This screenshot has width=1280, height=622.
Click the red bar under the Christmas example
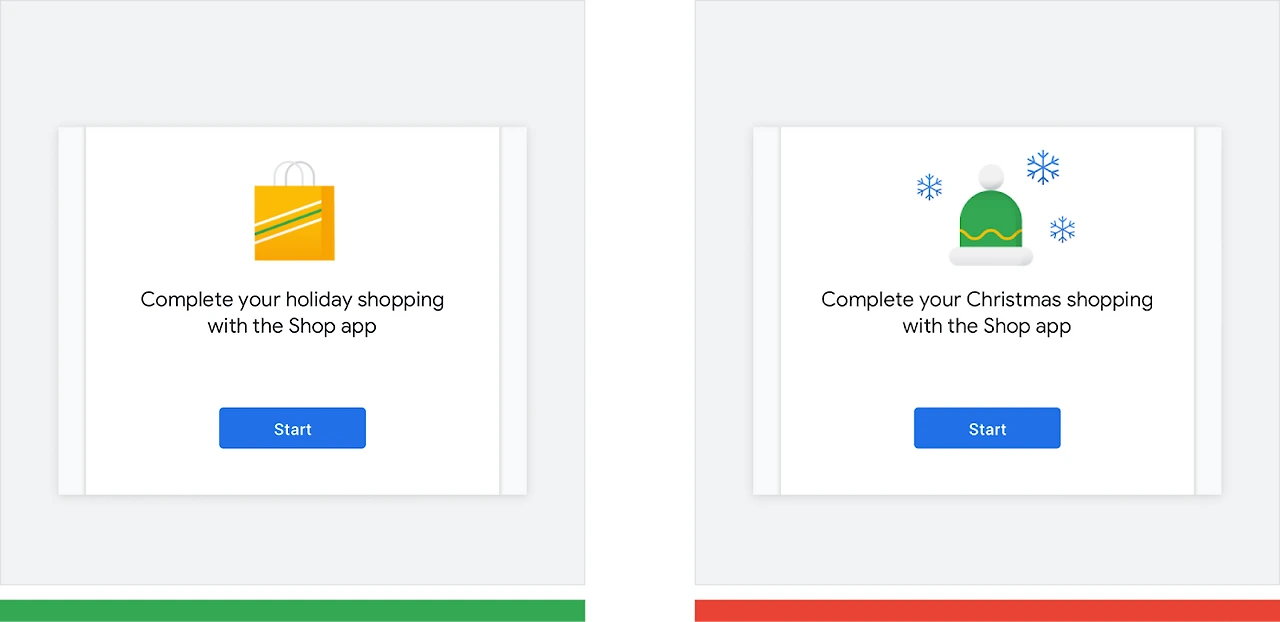click(987, 610)
